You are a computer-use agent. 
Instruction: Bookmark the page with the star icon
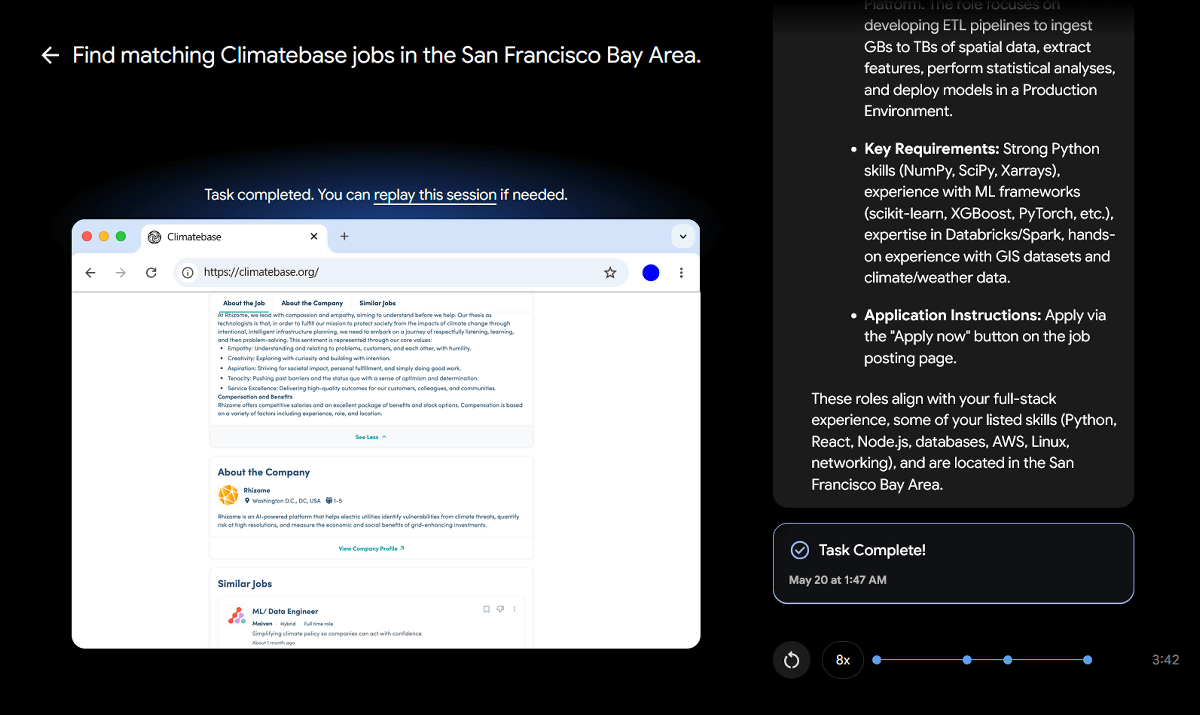point(610,272)
